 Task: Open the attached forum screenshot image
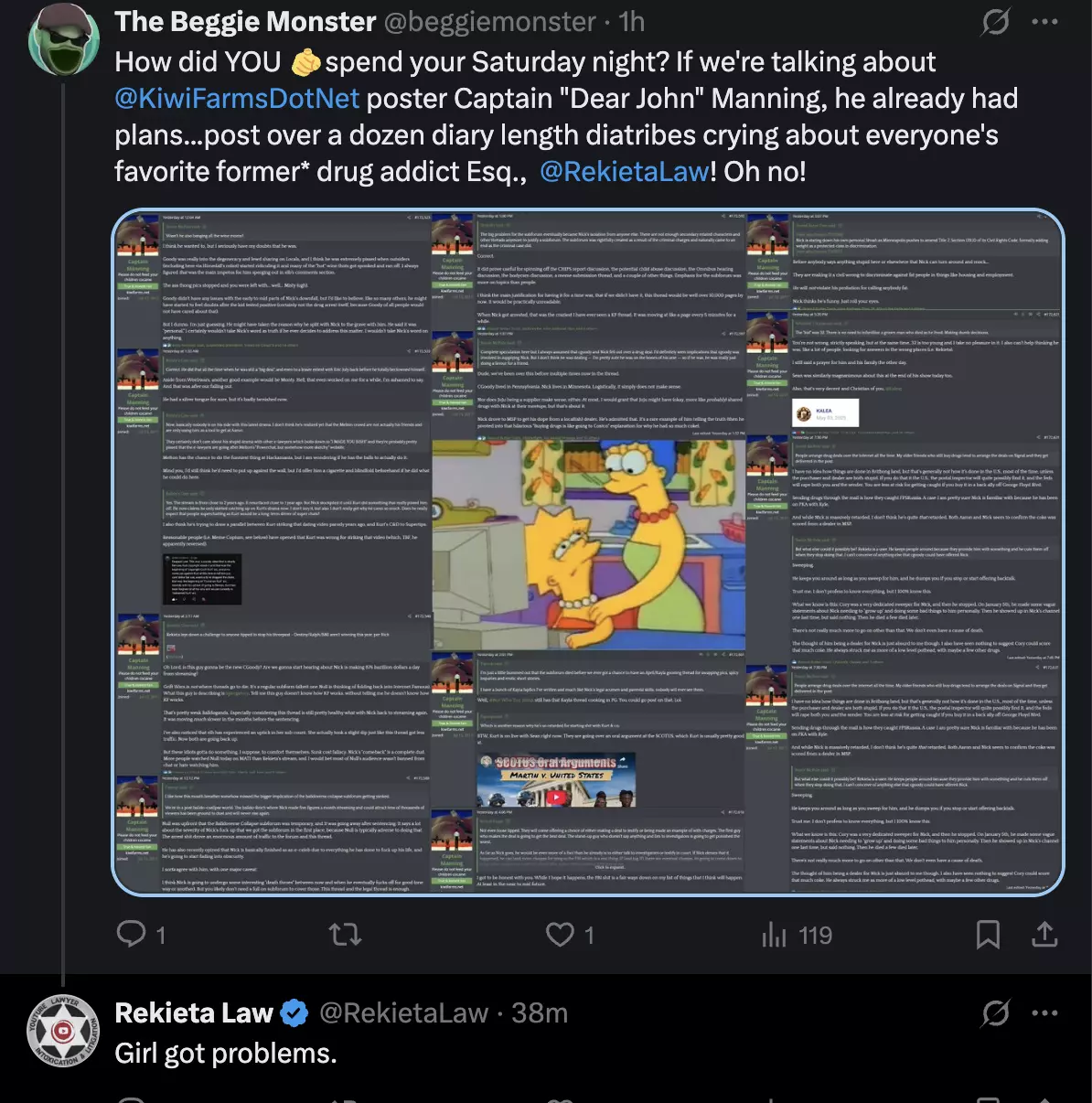tap(588, 552)
